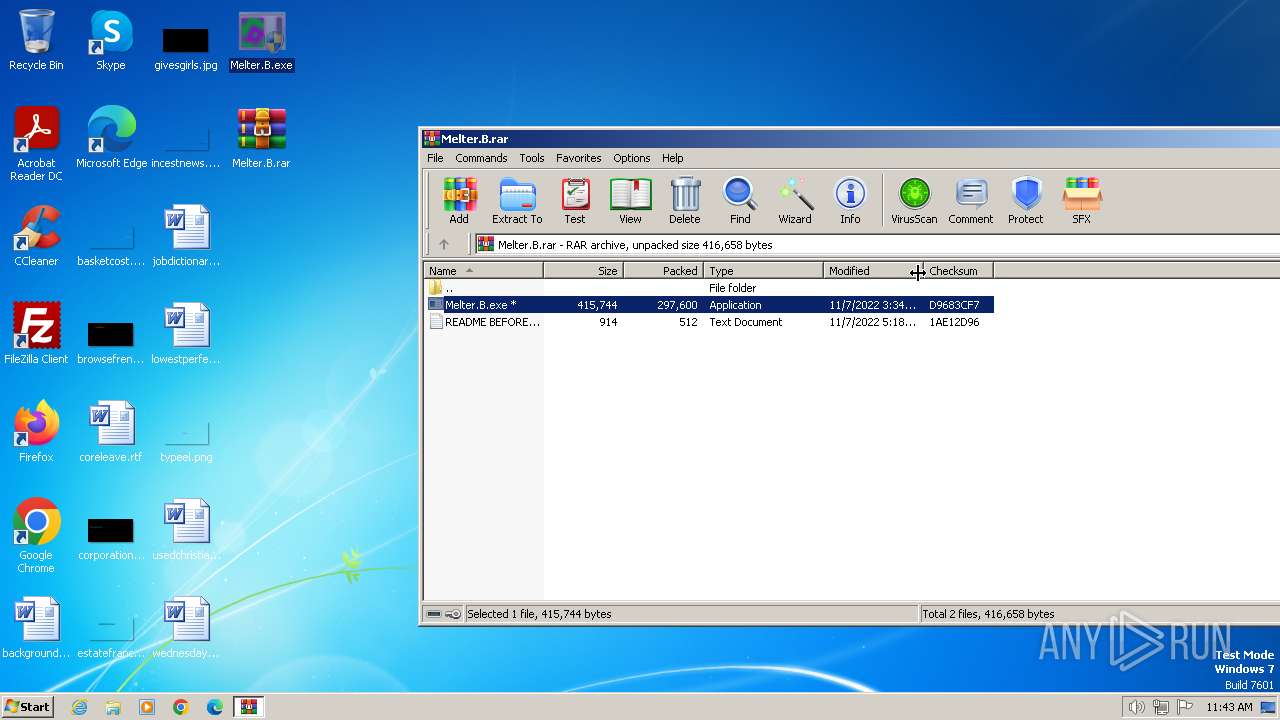1280x720 pixels.
Task: Click the View file icon
Action: point(630,200)
